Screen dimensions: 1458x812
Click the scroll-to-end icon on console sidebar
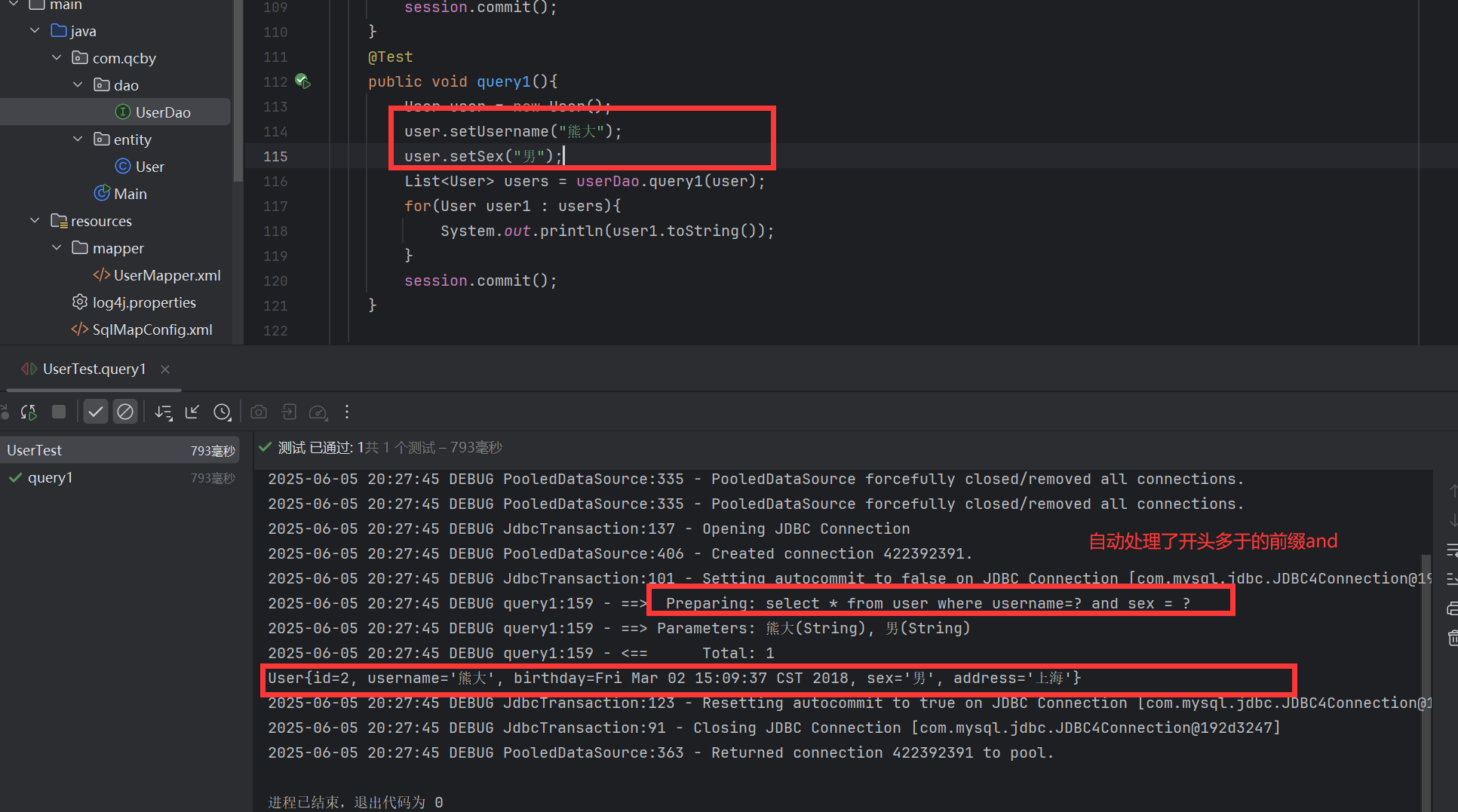(x=1452, y=579)
